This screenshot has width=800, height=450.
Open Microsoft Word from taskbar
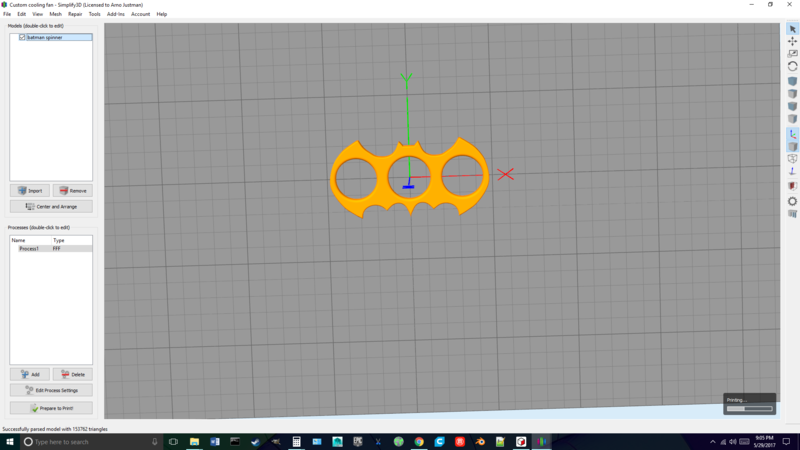pyautogui.click(x=215, y=442)
